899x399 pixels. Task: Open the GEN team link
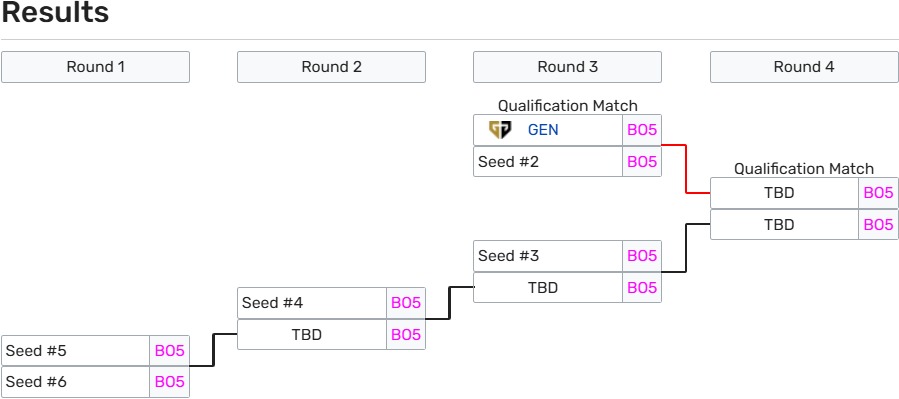tap(543, 130)
